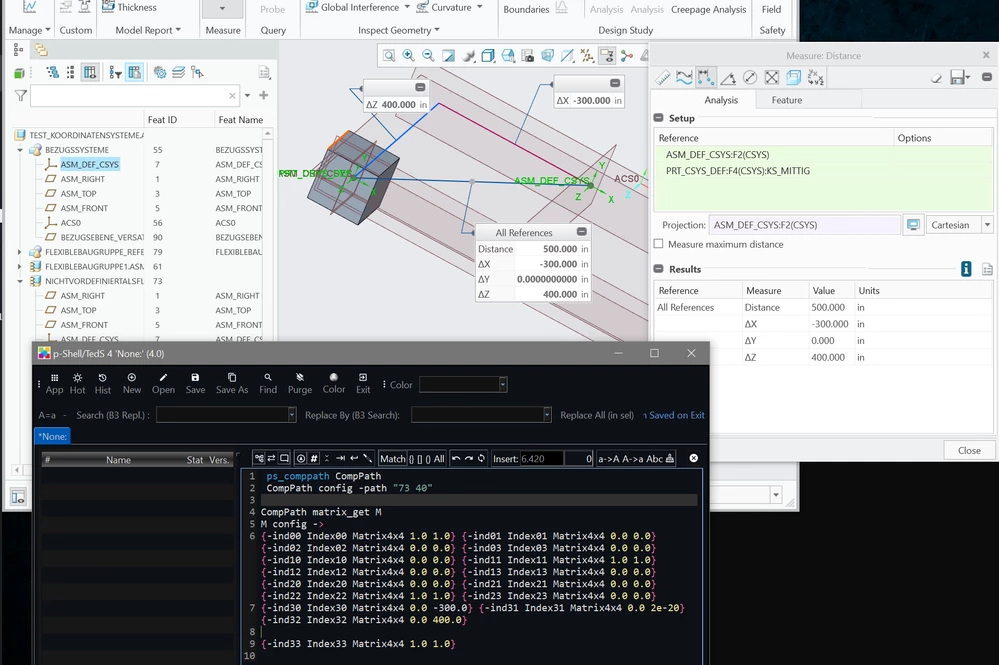Viewport: 999px width, 665px height.
Task: Click the Open button in p-Shell toolbar
Action: 163,383
